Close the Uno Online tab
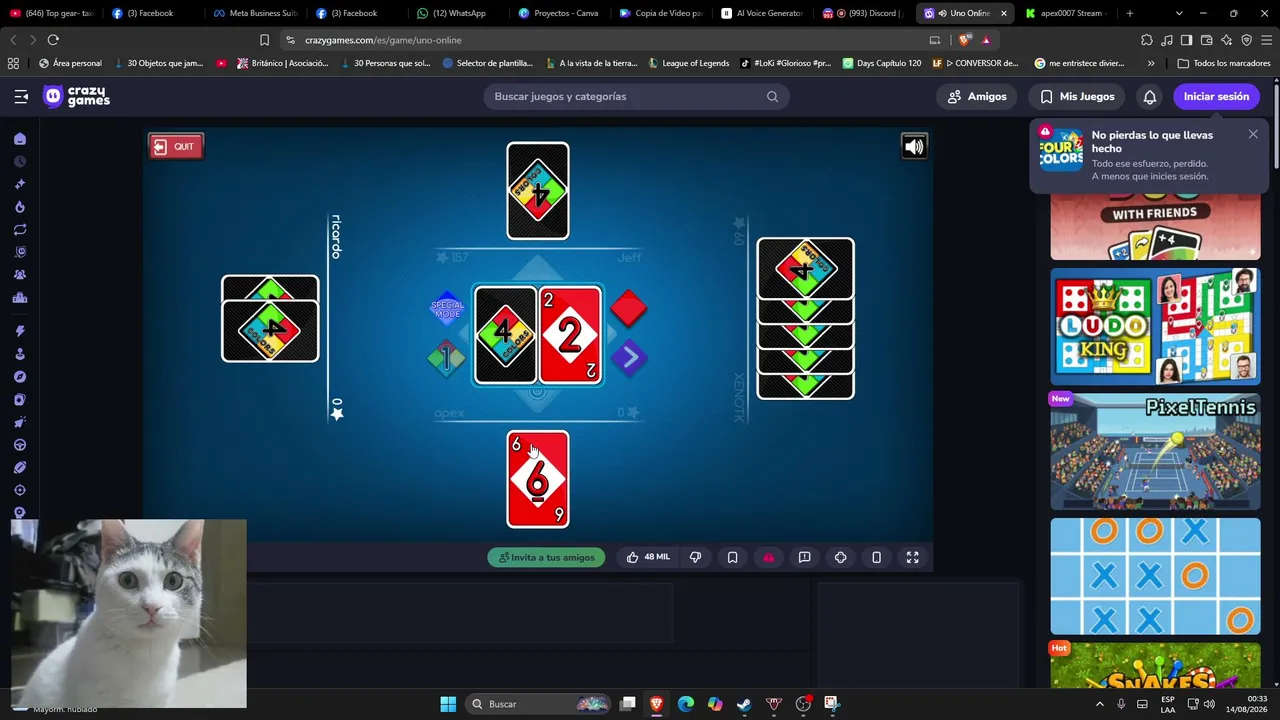The height and width of the screenshot is (720, 1280). pyautogui.click(x=1003, y=13)
